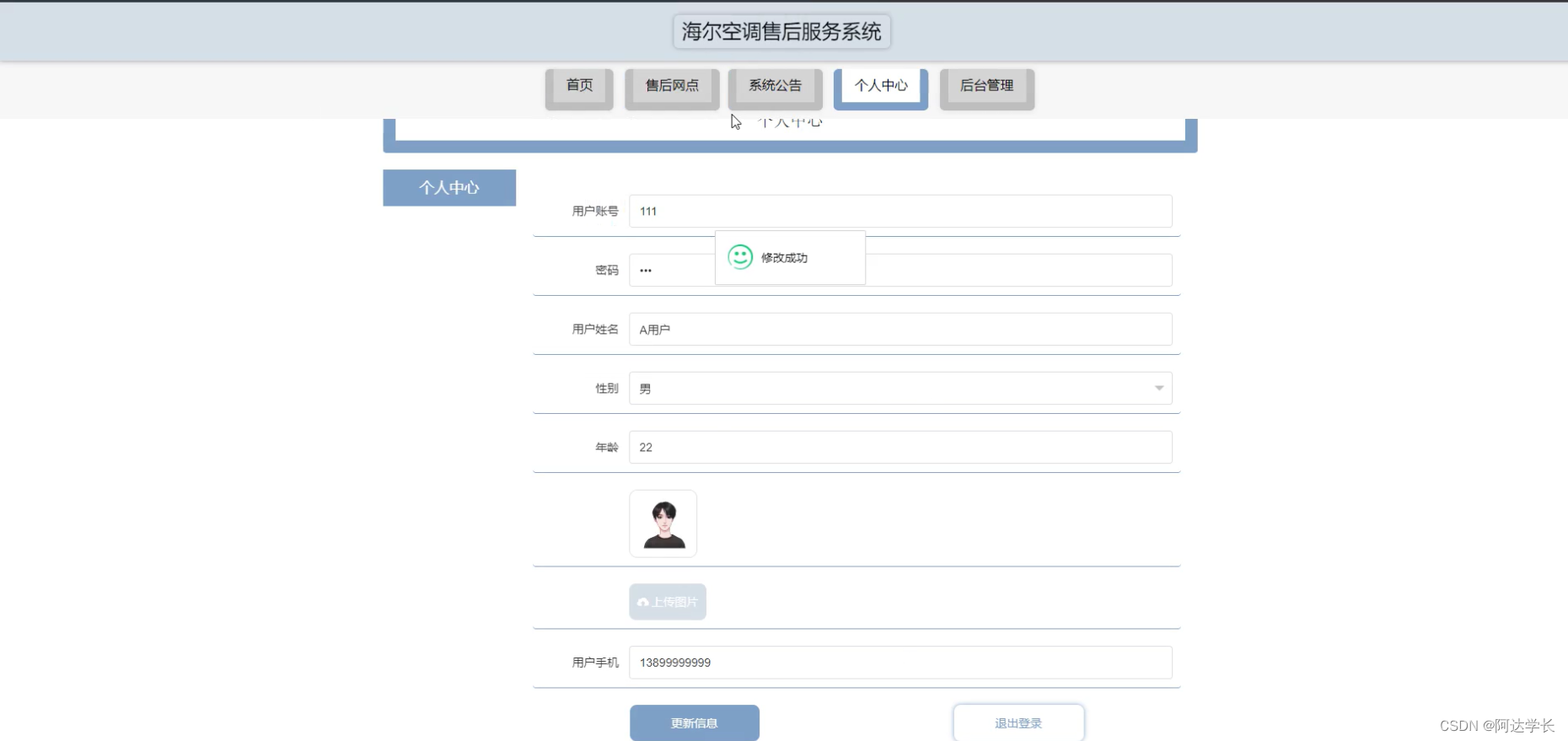Click the 用户手机 phone field

click(x=900, y=663)
